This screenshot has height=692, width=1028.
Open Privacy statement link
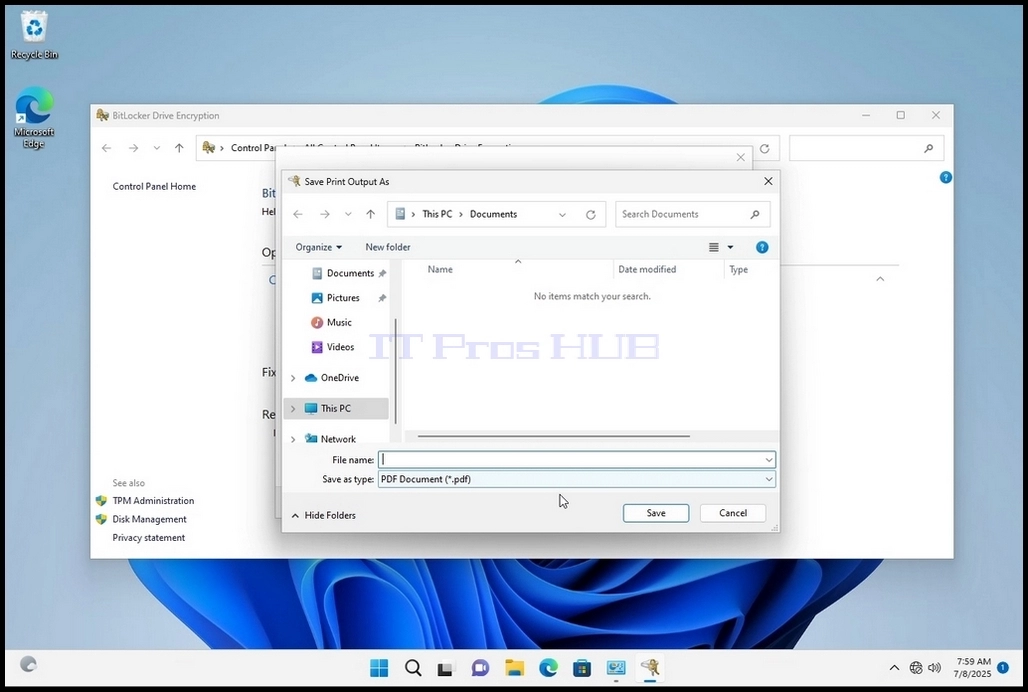(148, 538)
